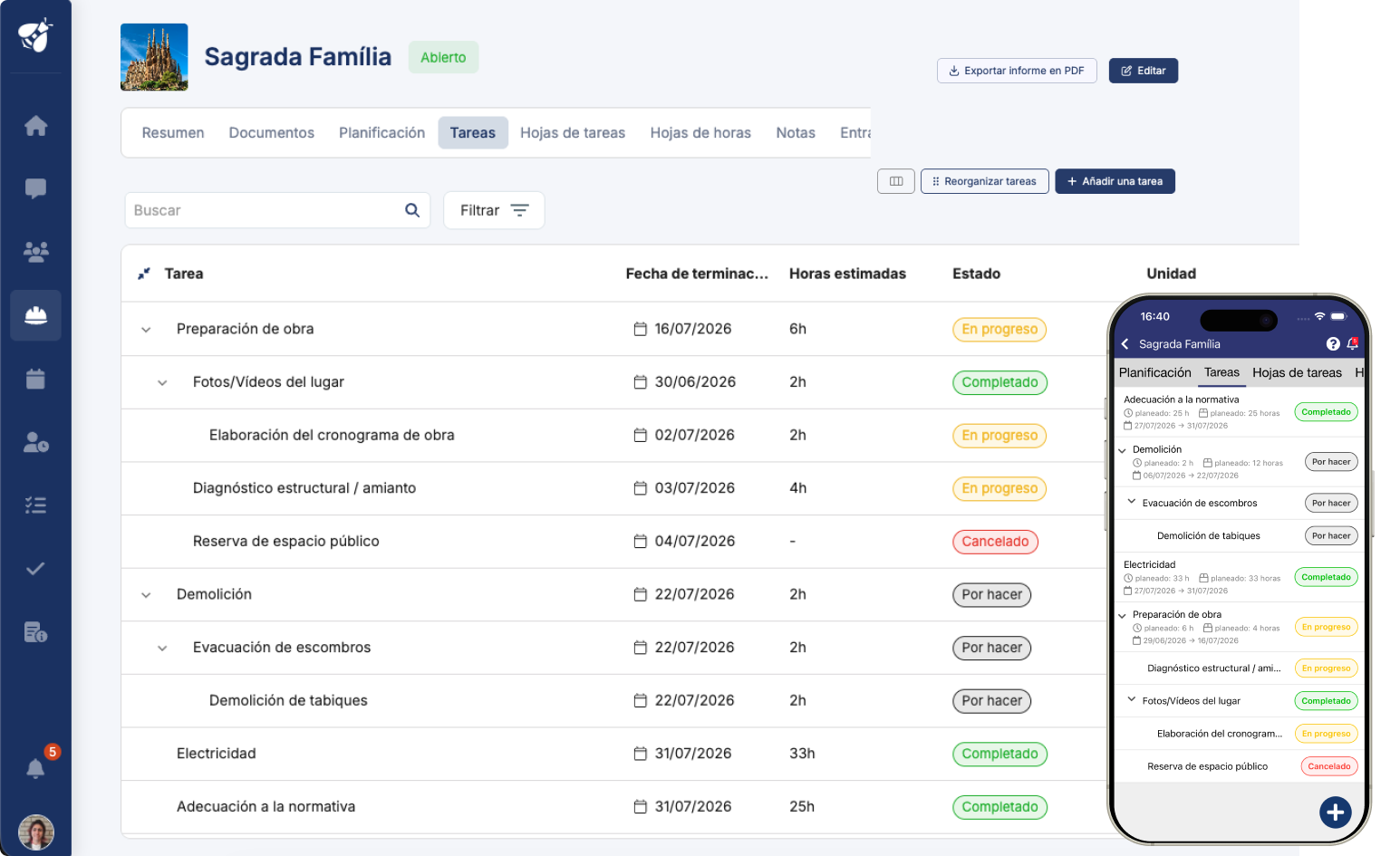Click the Editar button
1400x856 pixels.
1144,71
